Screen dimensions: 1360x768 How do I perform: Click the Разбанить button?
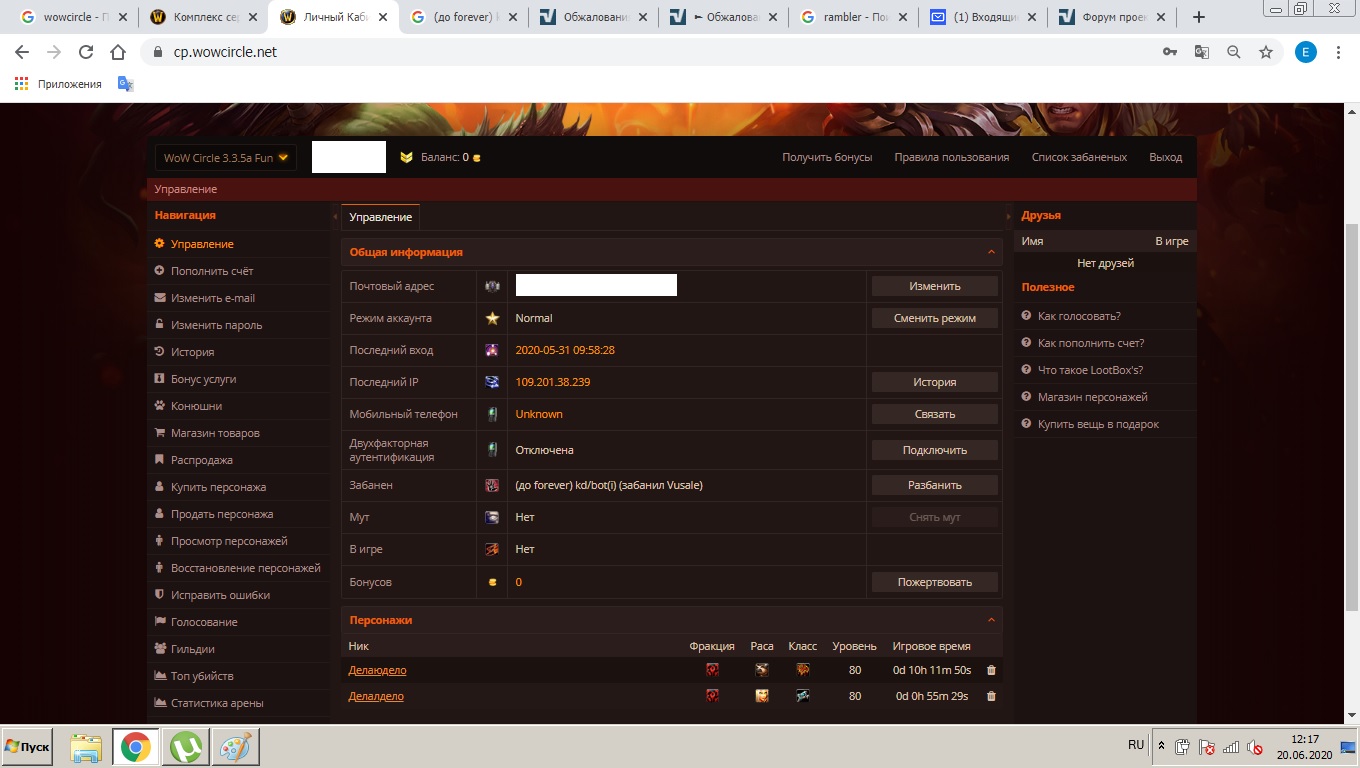[x=934, y=485]
